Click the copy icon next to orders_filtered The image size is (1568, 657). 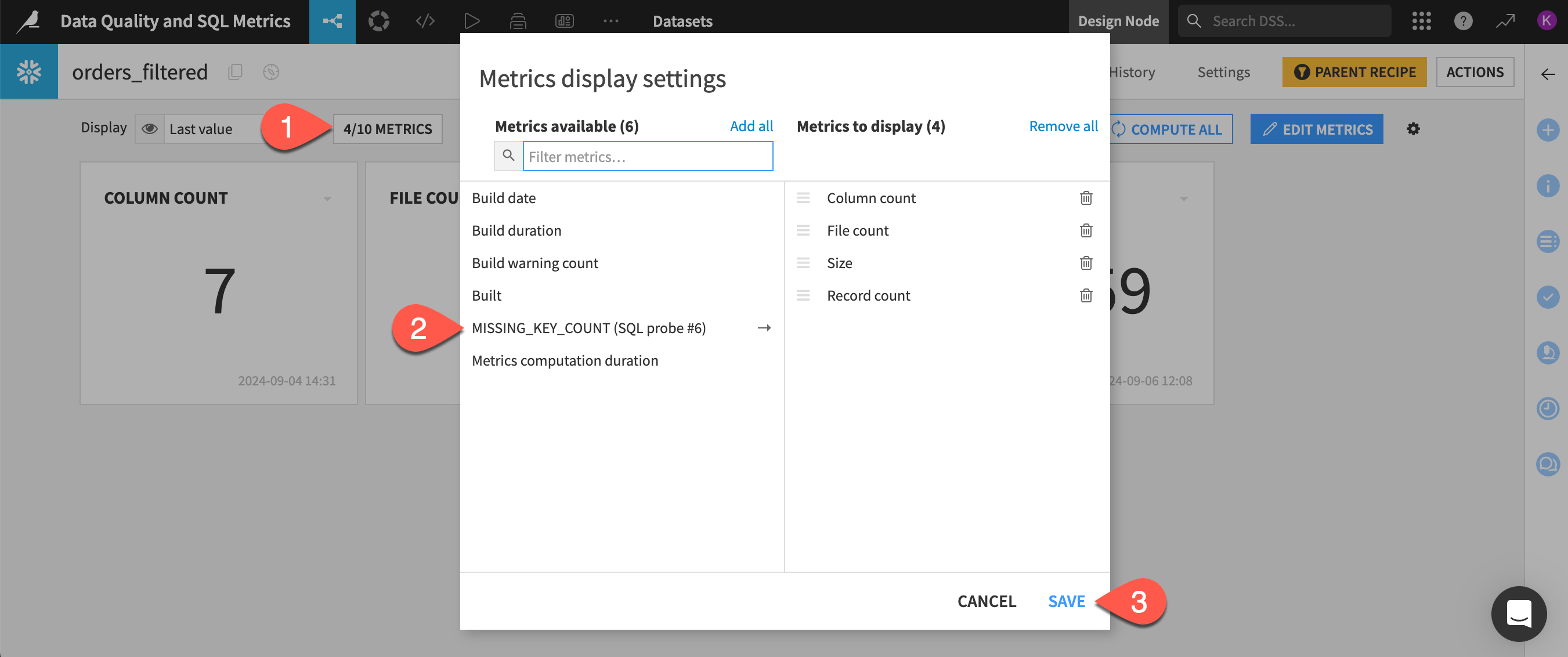click(235, 71)
